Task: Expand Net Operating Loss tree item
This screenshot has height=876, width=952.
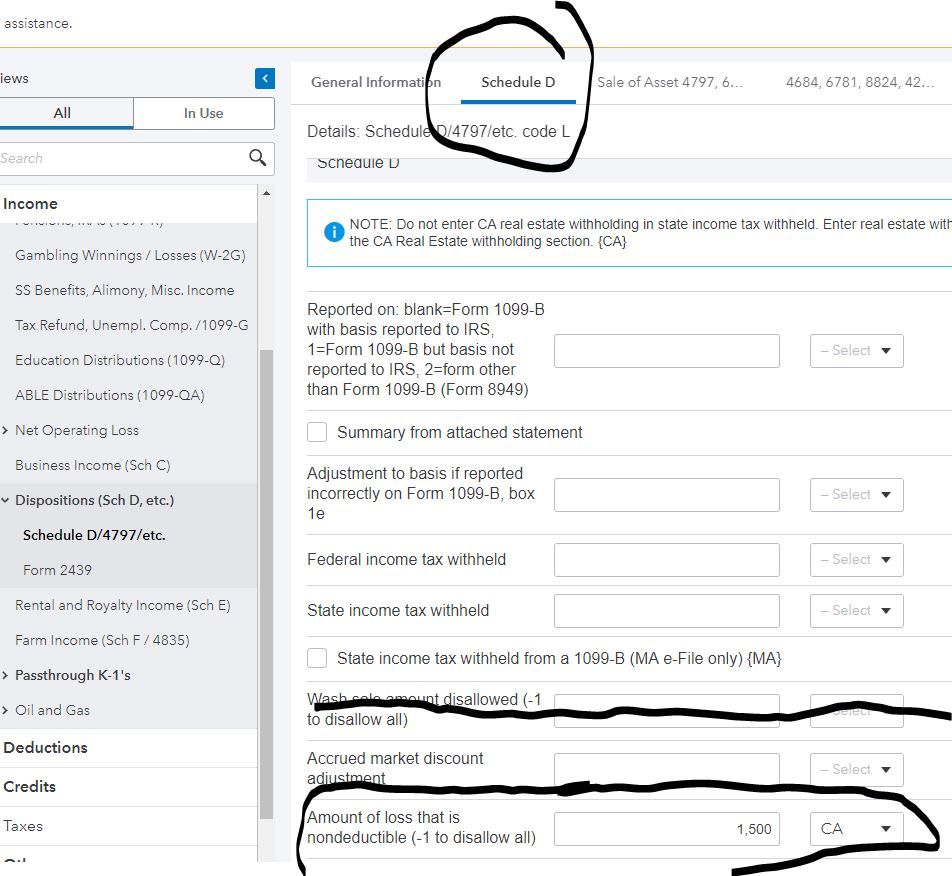Action: (6, 430)
